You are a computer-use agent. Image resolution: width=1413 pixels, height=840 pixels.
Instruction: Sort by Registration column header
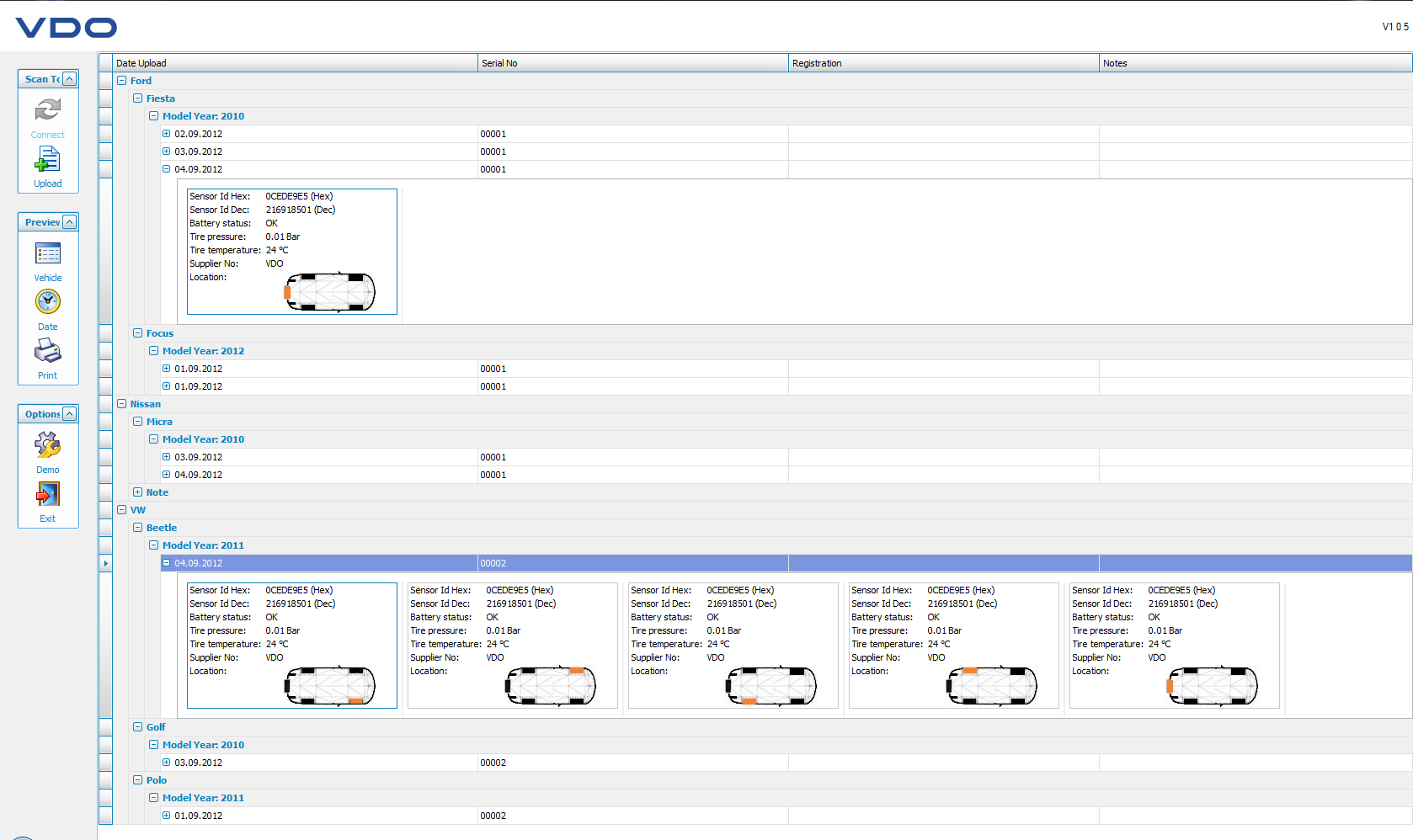(x=944, y=63)
